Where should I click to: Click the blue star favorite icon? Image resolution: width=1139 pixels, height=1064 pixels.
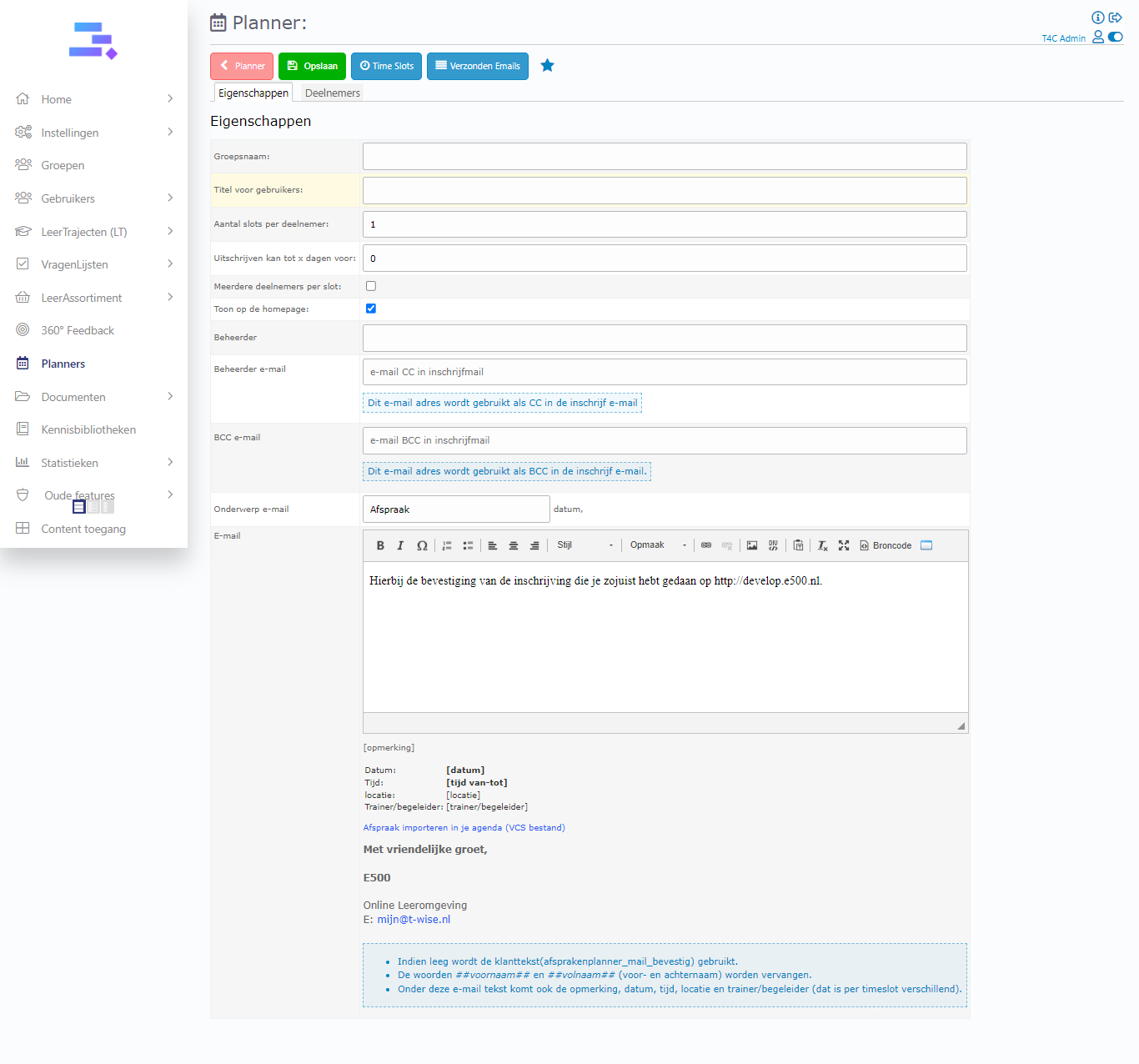tap(547, 66)
